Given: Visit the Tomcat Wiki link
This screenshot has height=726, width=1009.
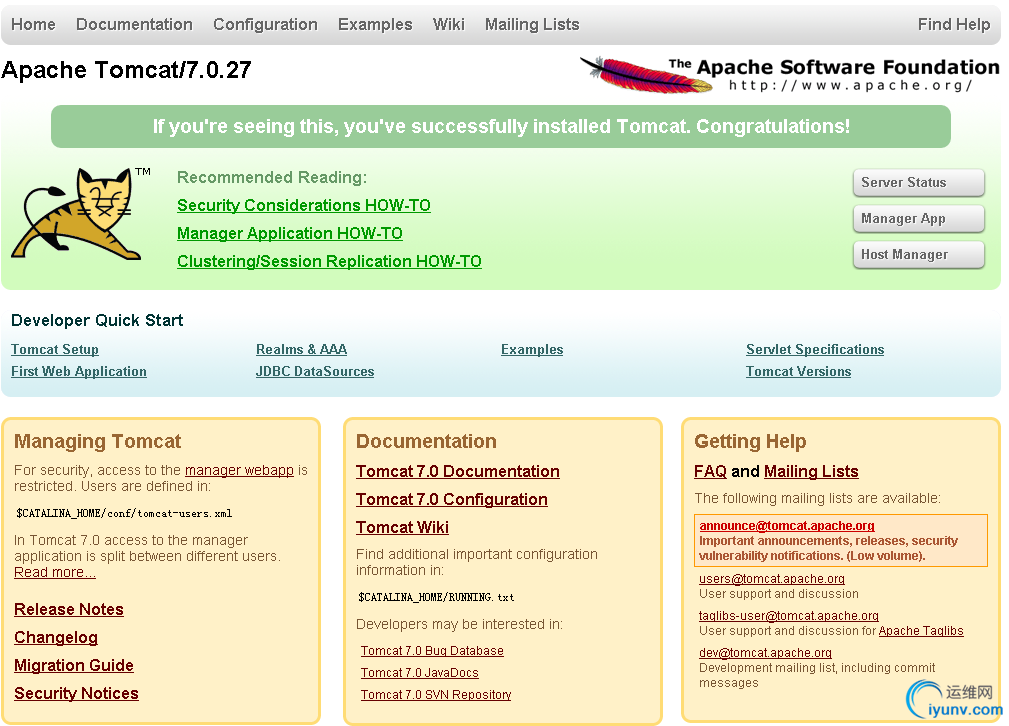Looking at the screenshot, I should tap(402, 528).
